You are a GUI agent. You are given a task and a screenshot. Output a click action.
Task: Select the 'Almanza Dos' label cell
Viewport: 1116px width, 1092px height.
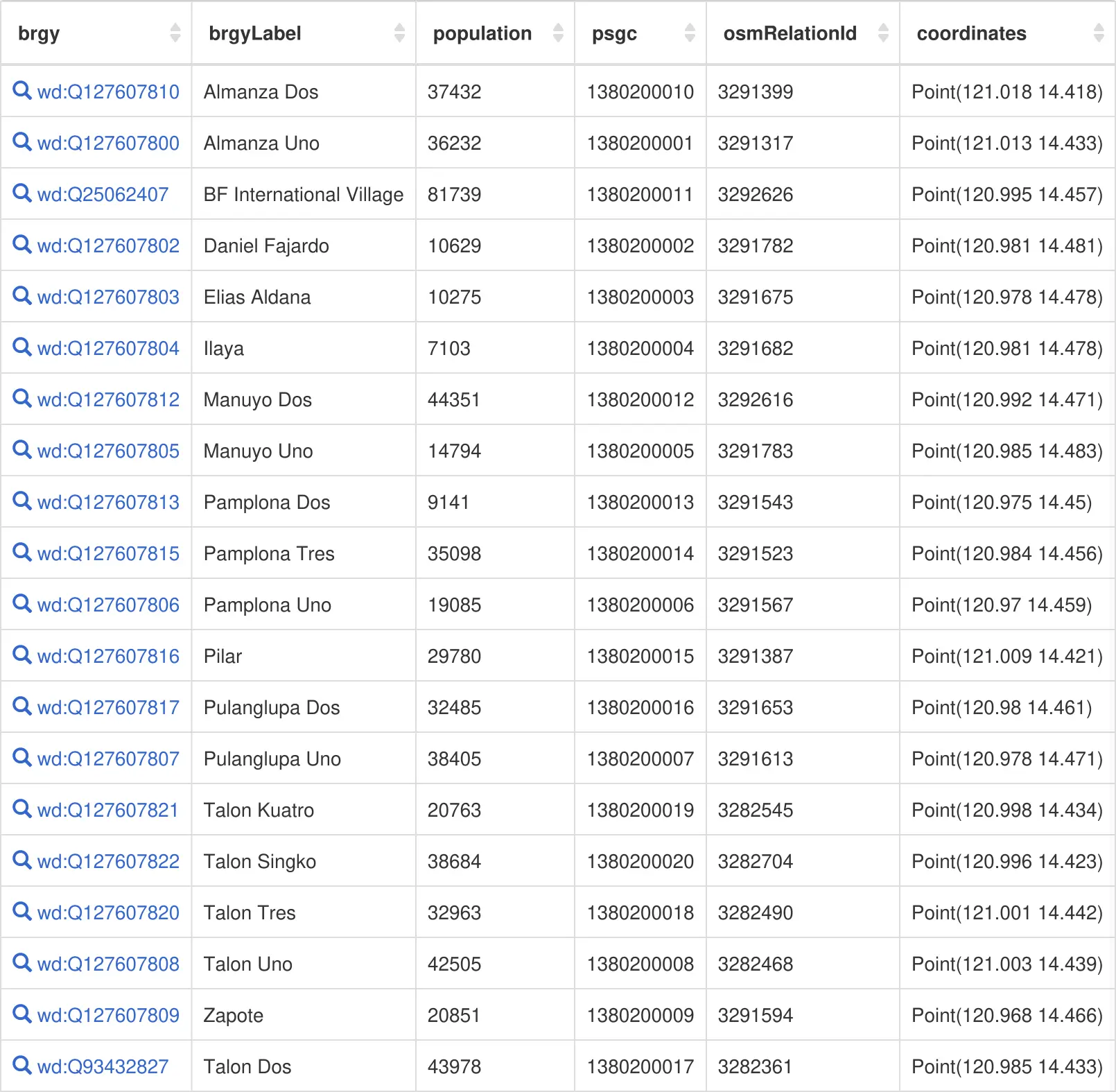pos(304,92)
